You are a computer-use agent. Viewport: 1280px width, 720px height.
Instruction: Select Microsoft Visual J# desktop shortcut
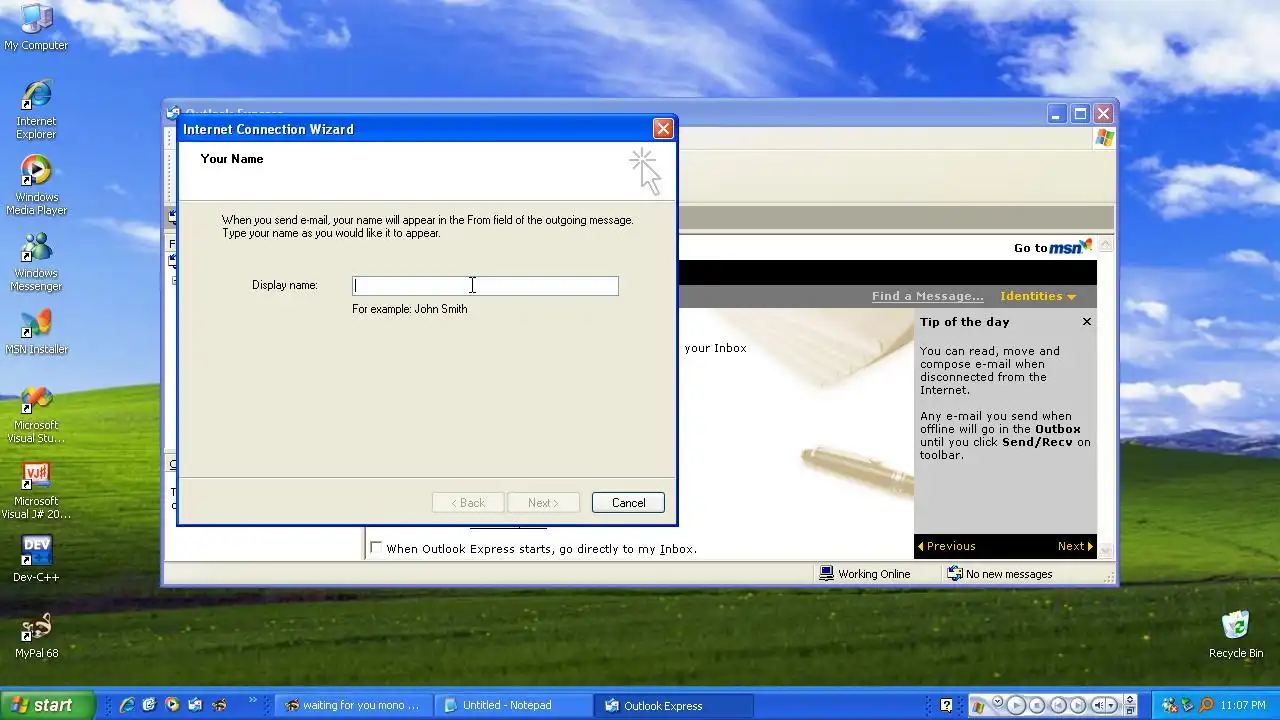36,490
